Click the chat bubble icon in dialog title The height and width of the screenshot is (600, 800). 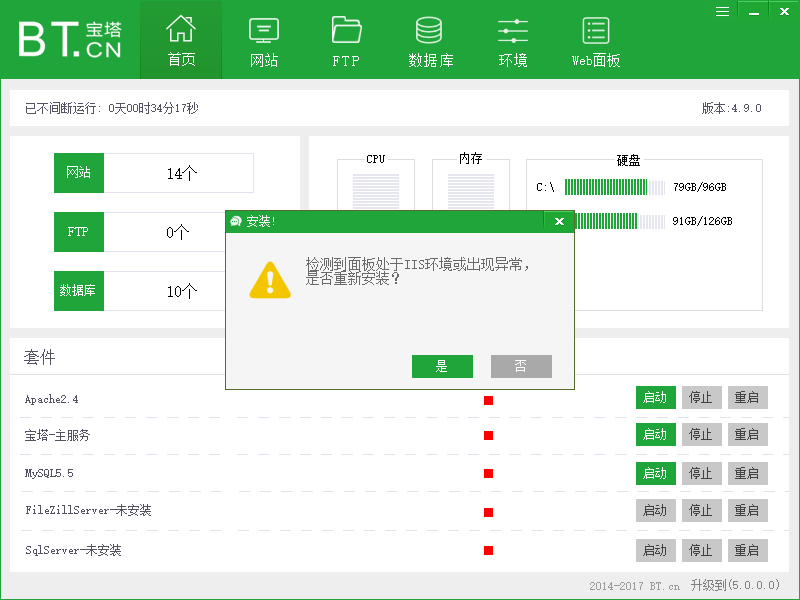pos(236,221)
